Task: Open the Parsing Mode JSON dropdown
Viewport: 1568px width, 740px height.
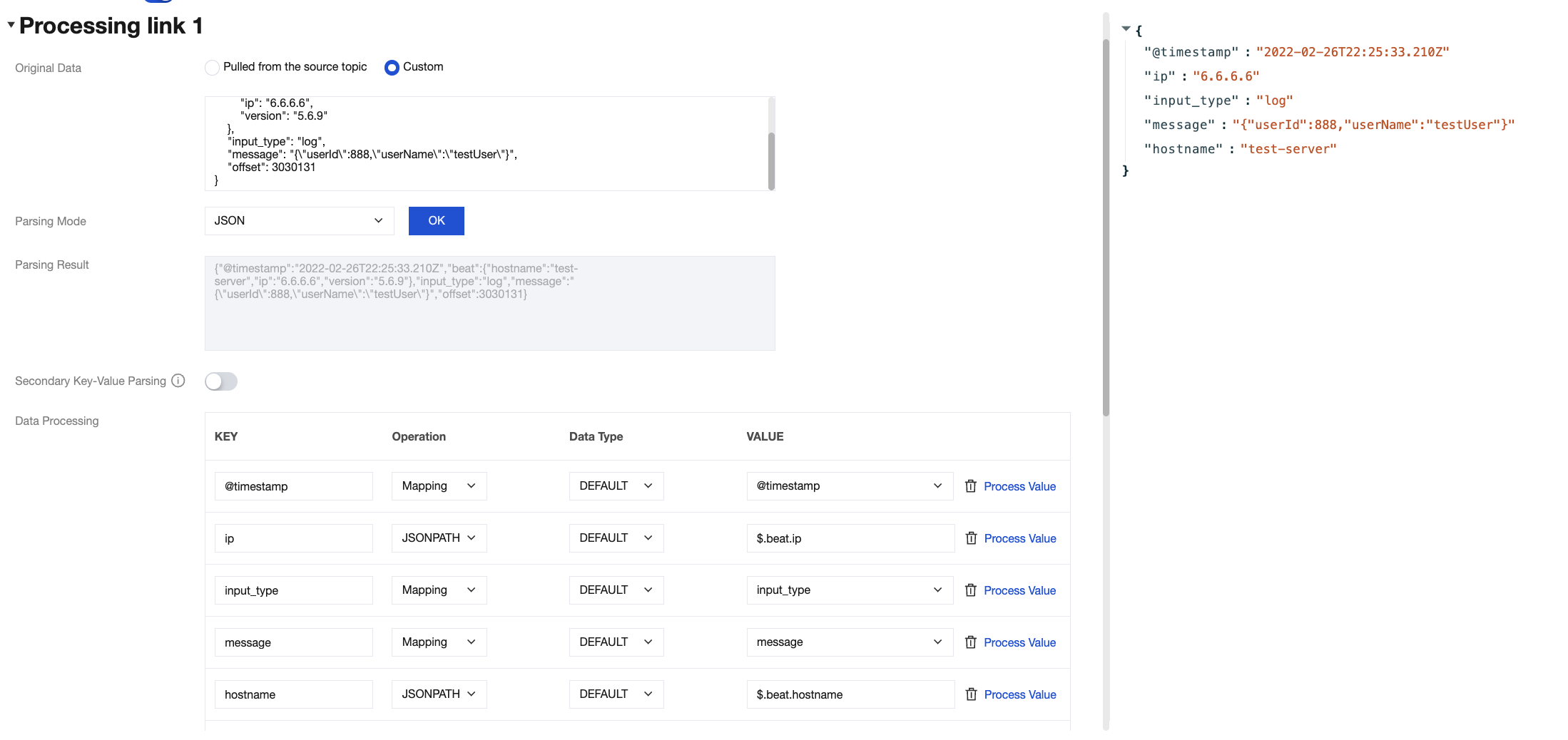Action: [x=299, y=221]
